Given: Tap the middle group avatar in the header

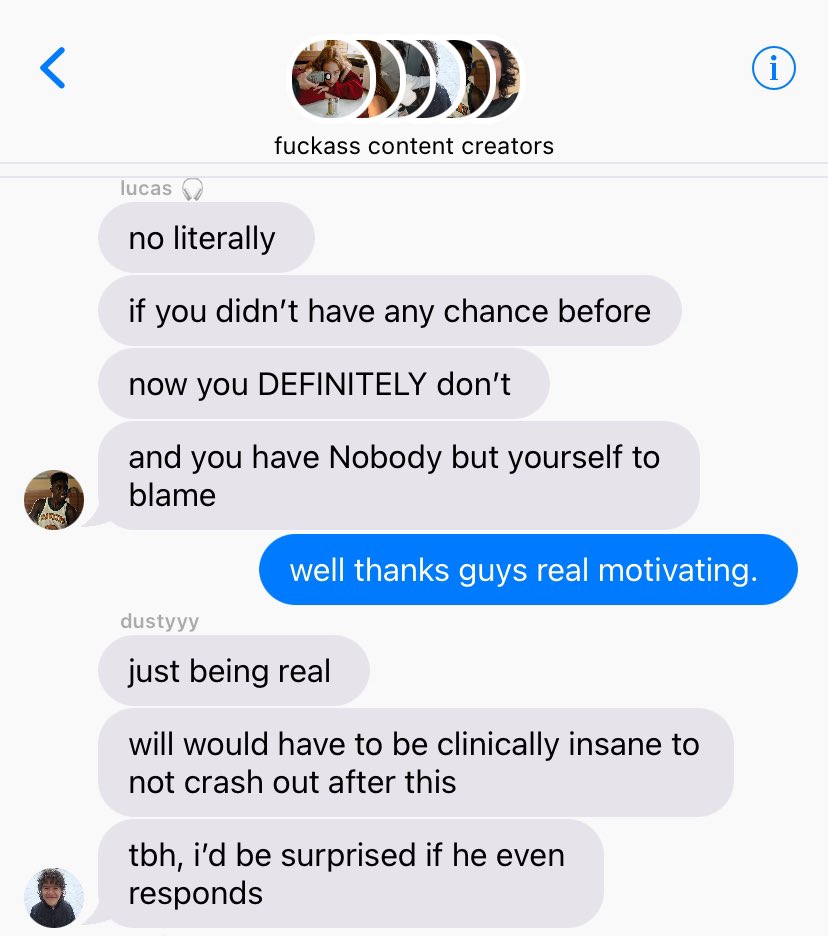Looking at the screenshot, I should tap(417, 79).
